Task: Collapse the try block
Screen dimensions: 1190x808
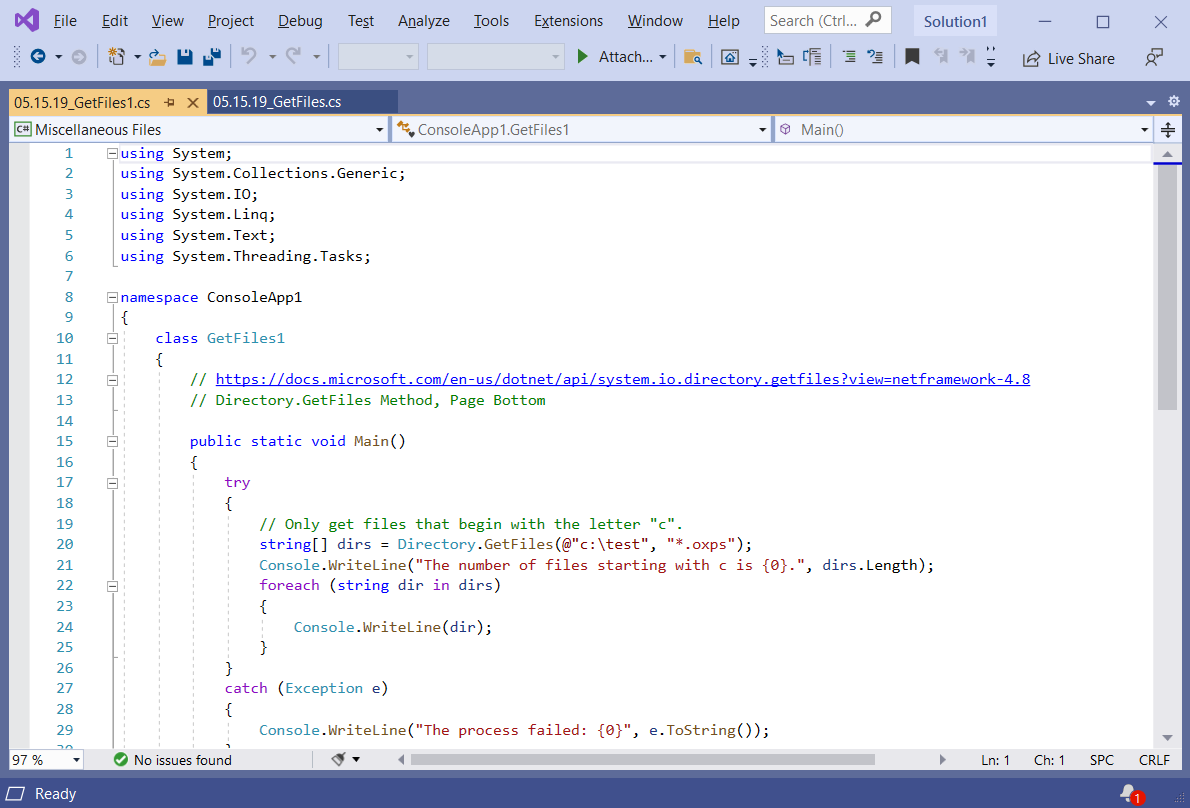Action: point(112,483)
